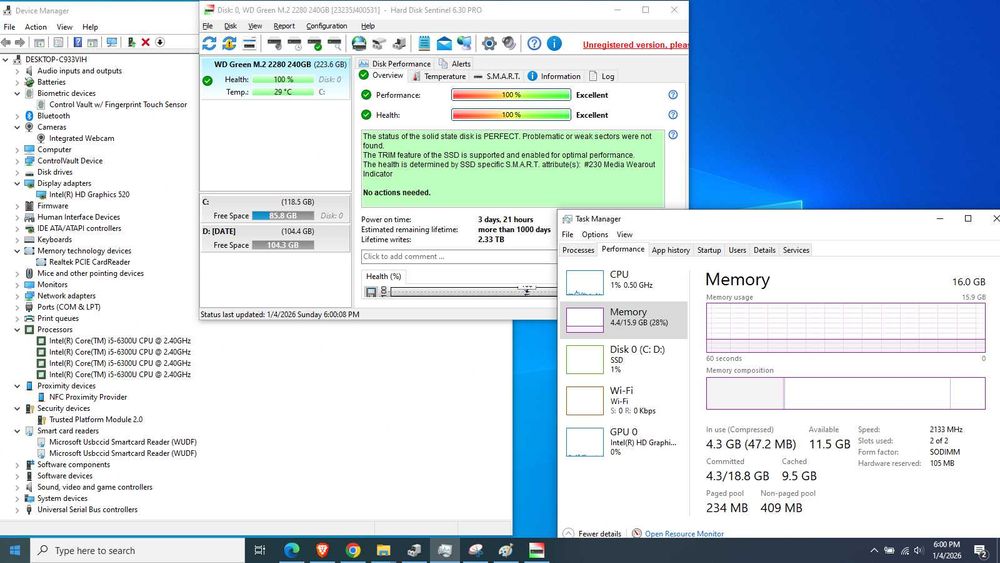
Task: Select GPU 0 in Task Manager sidebar
Action: pos(624,441)
